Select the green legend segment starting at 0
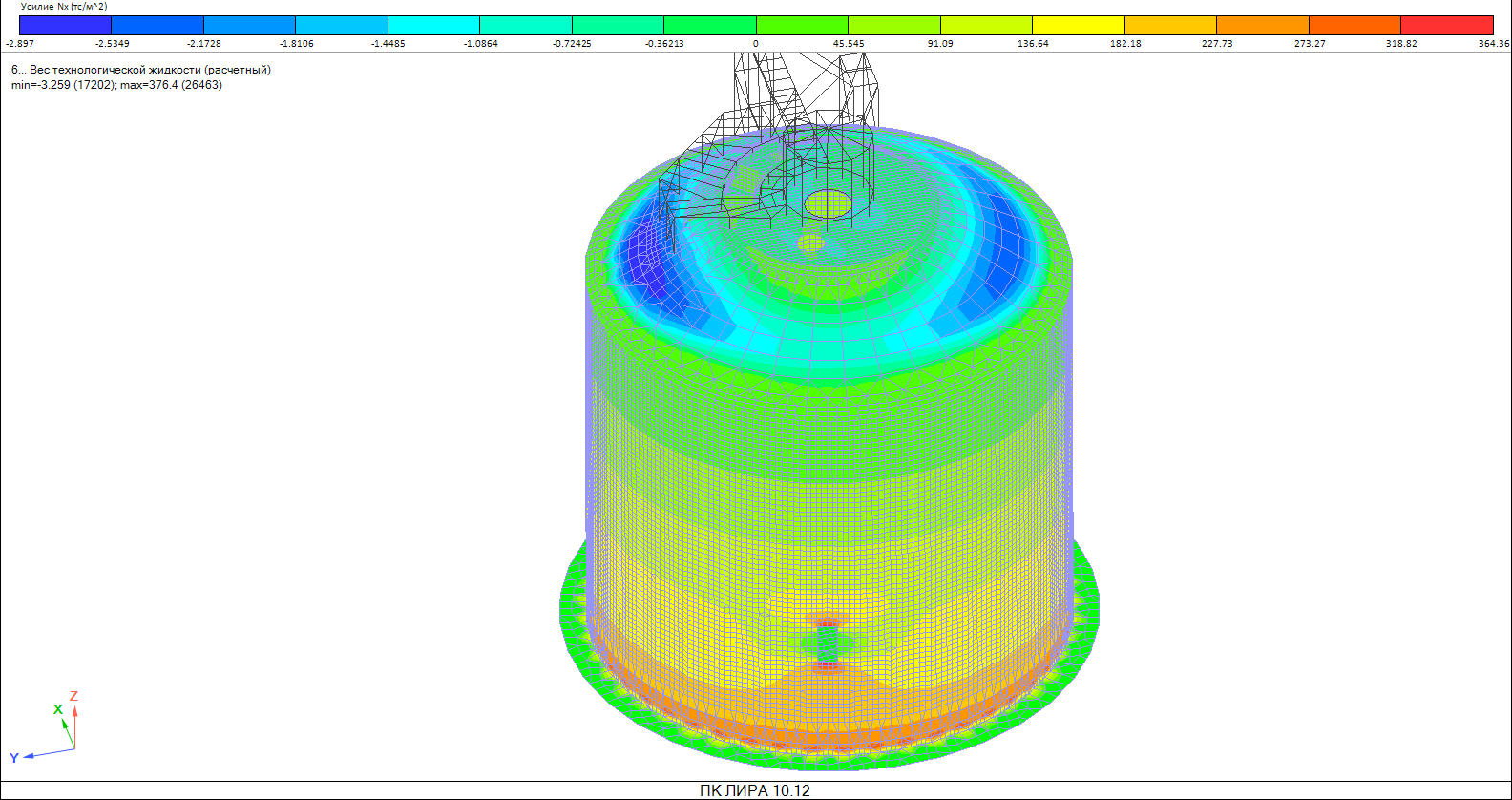Screen dimensions: 1512x800 click(801, 25)
